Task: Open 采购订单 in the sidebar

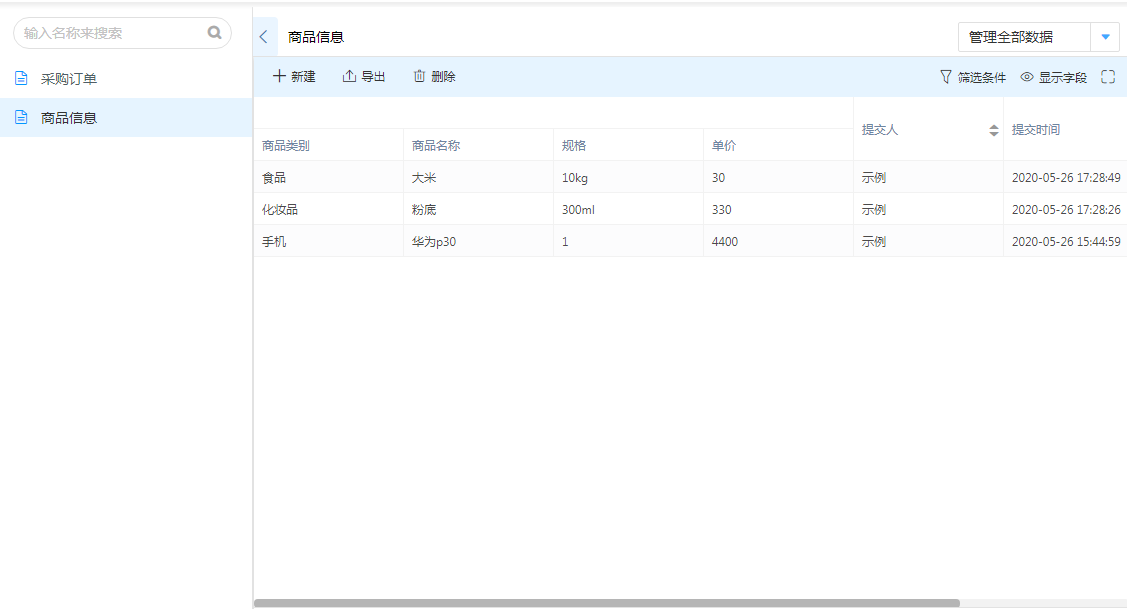Action: pos(69,79)
